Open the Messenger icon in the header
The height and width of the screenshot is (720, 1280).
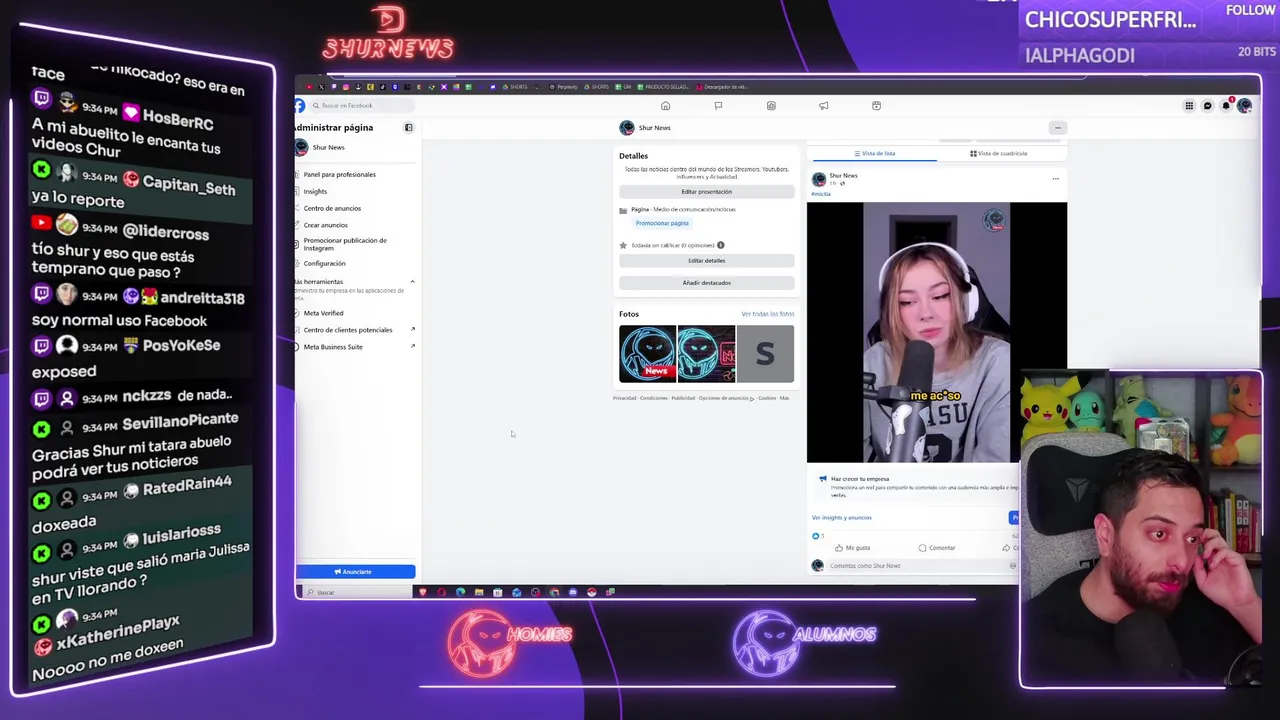point(1207,105)
